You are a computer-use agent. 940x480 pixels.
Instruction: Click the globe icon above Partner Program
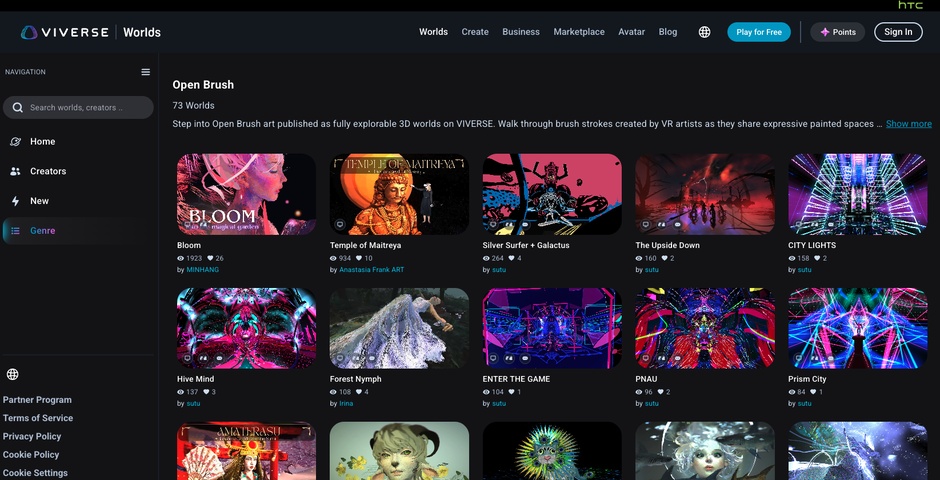(x=13, y=375)
